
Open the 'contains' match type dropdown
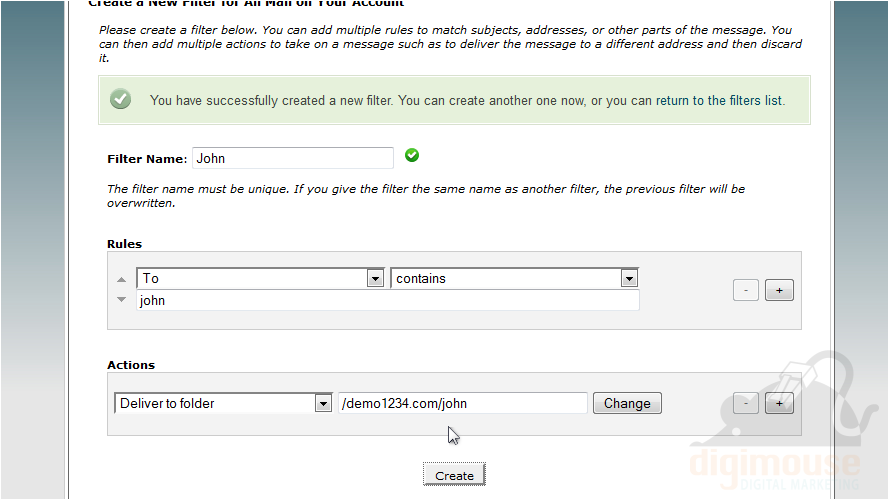514,278
